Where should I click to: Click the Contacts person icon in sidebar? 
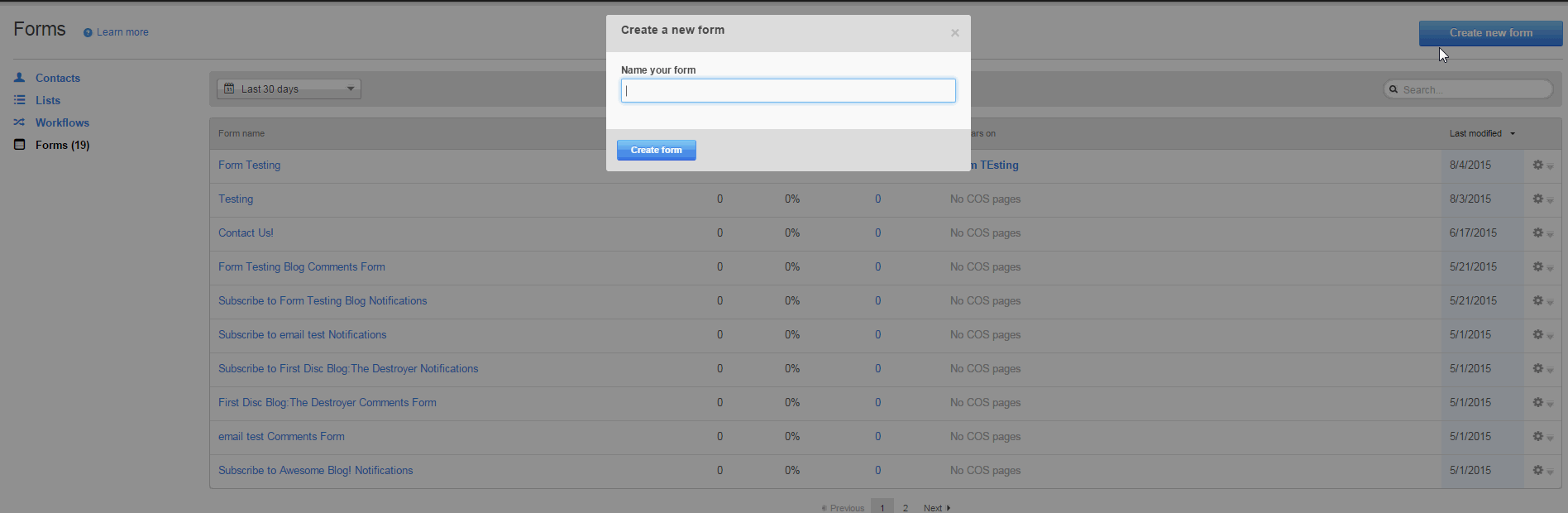(x=19, y=78)
